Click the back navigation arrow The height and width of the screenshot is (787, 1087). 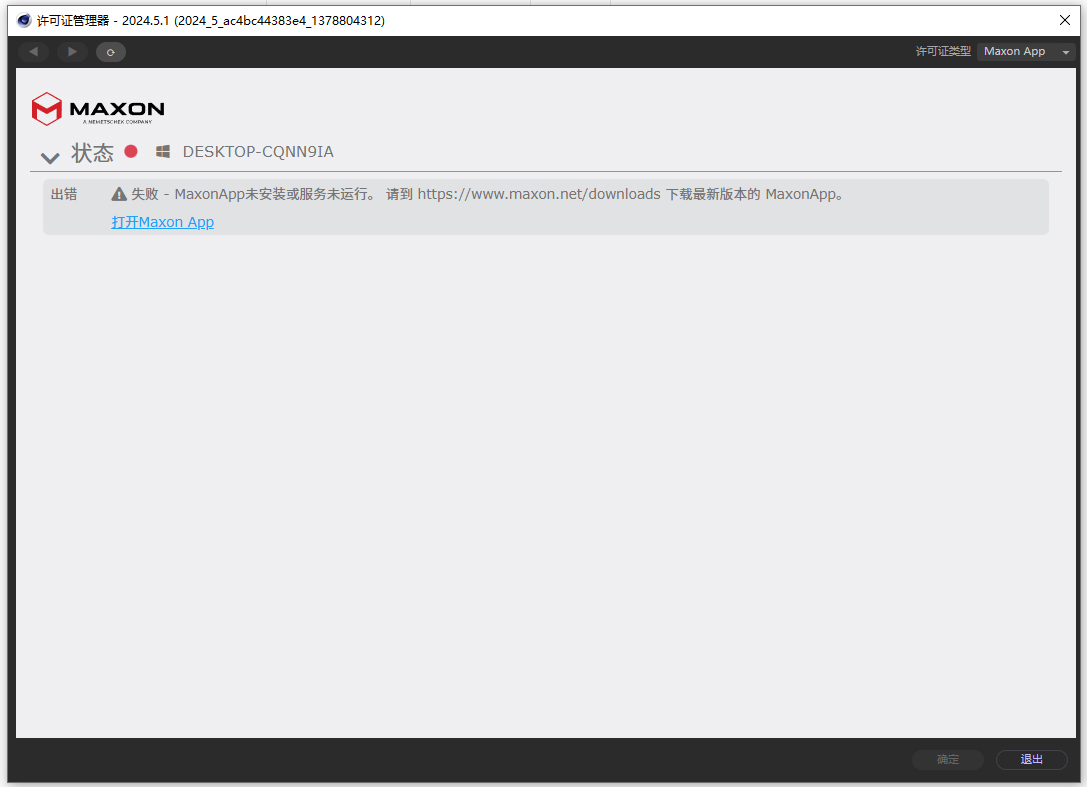pos(33,52)
